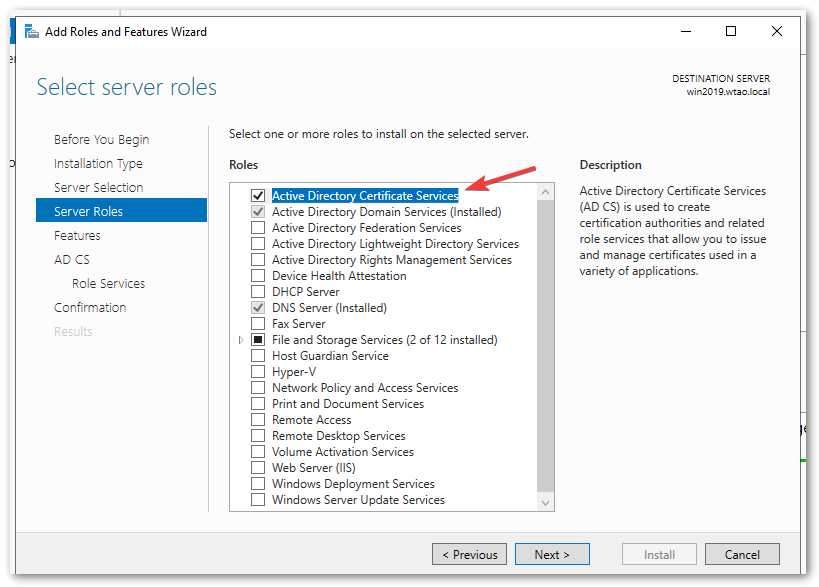Enable the DHCP Server role checkbox

click(x=258, y=292)
